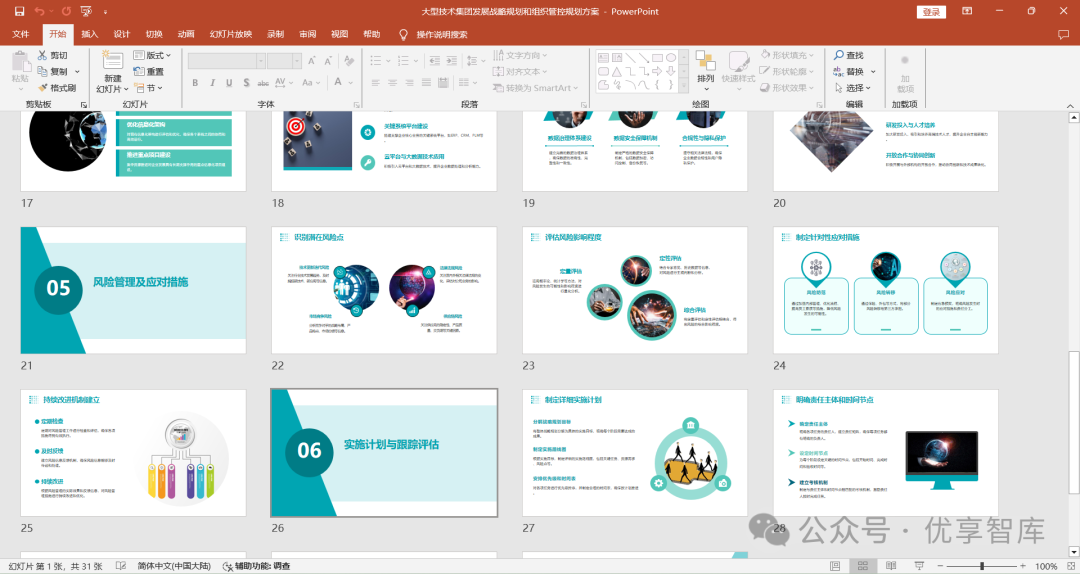Click the Ribbon Display Options icon

[967, 11]
